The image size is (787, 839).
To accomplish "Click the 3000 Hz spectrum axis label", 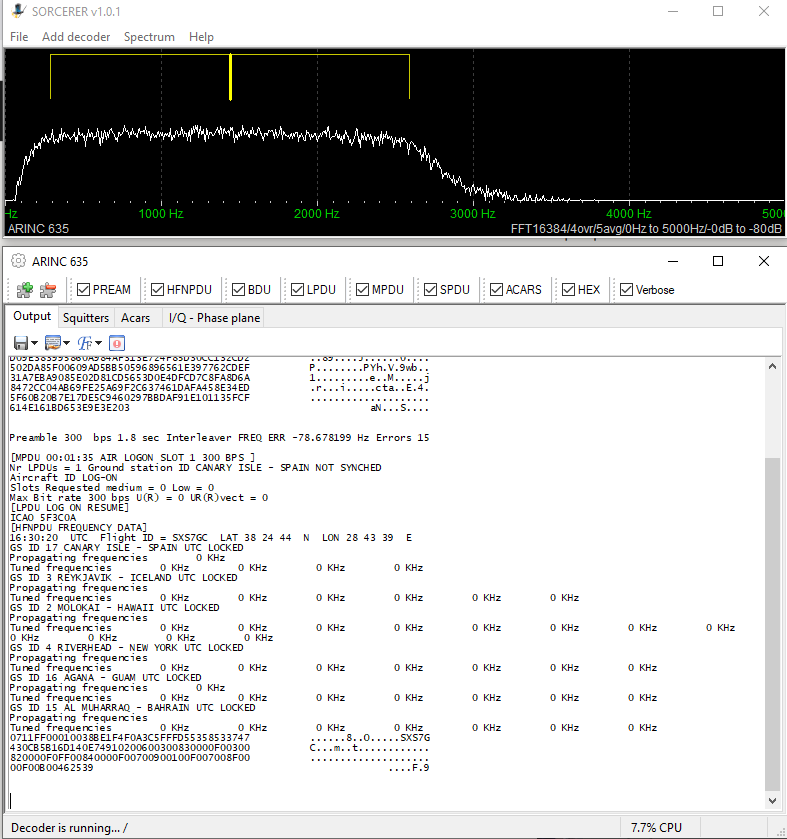I will (473, 214).
